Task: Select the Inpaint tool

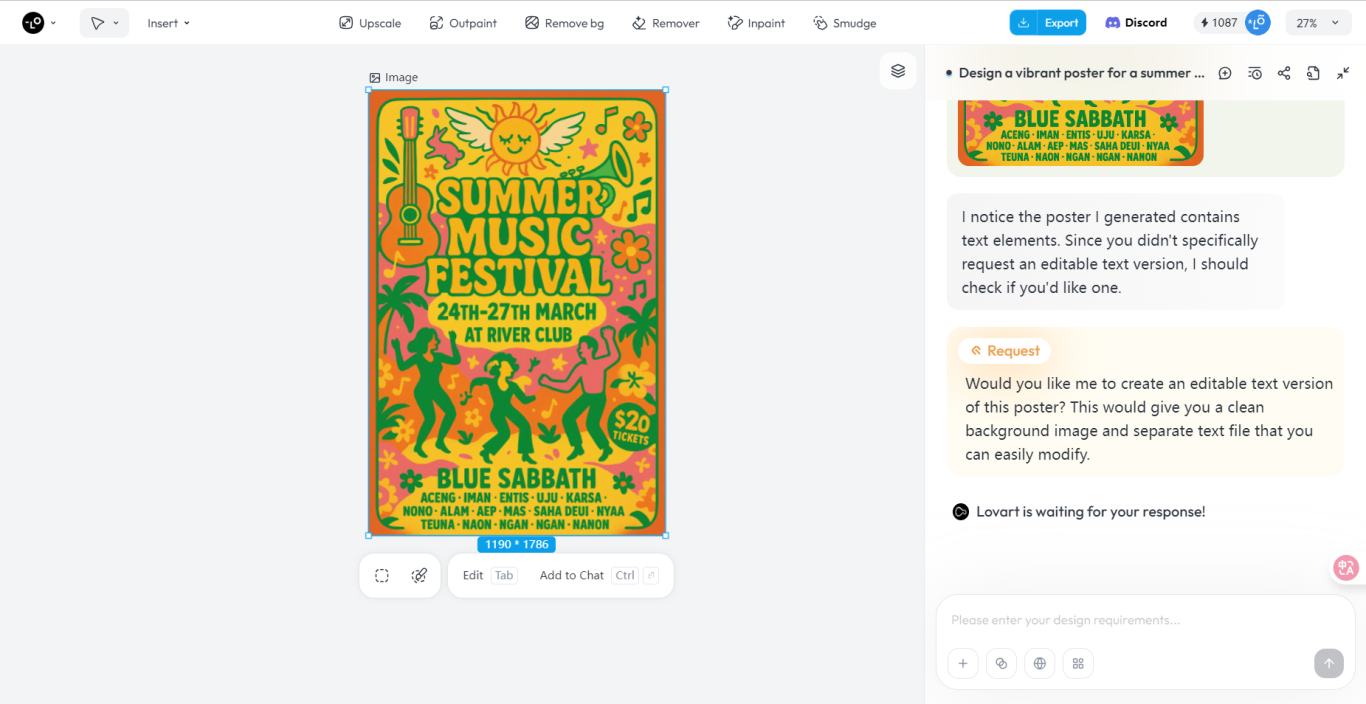Action: click(756, 23)
